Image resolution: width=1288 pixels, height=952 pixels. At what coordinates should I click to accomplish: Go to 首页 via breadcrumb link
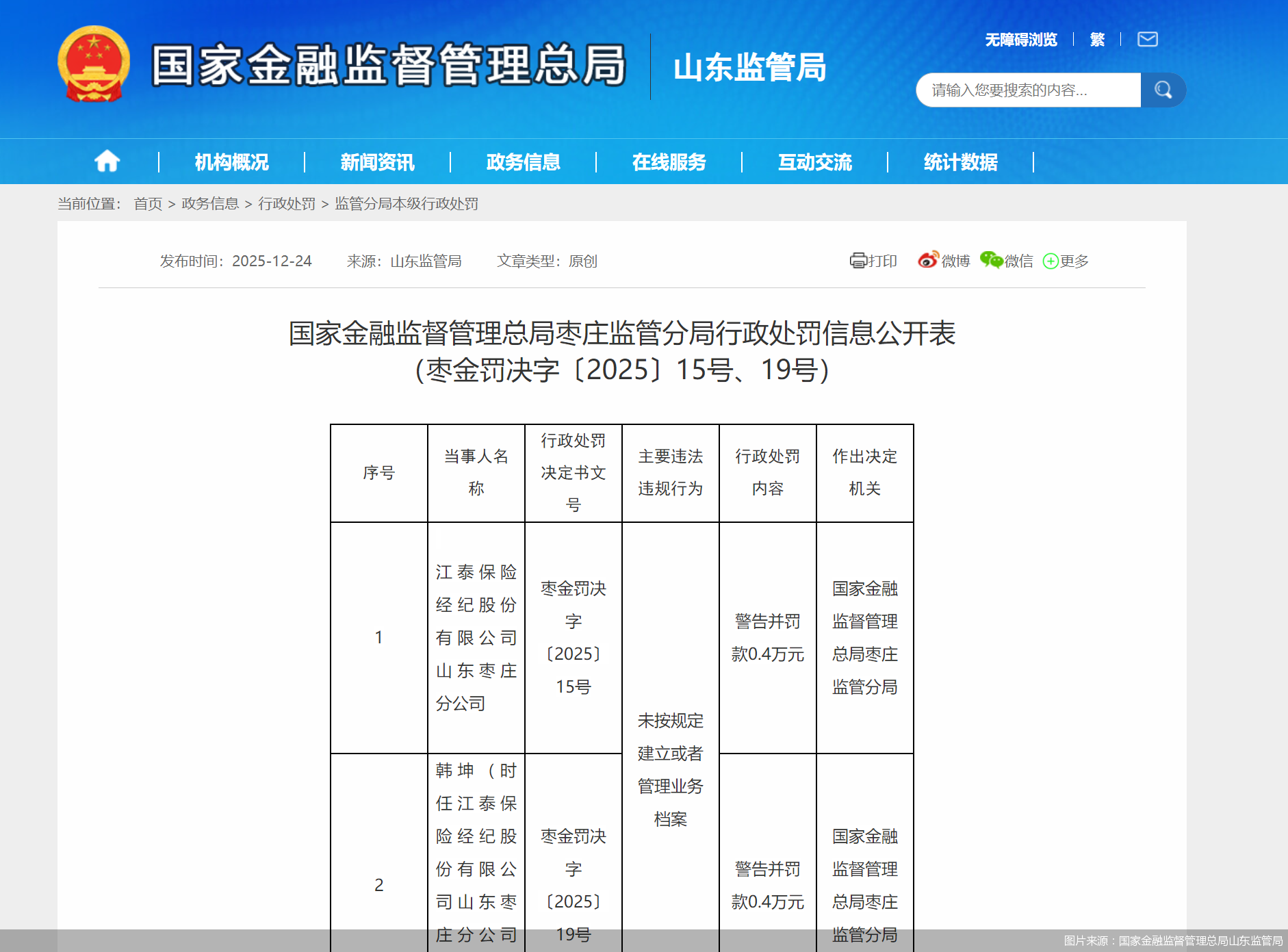[x=148, y=204]
